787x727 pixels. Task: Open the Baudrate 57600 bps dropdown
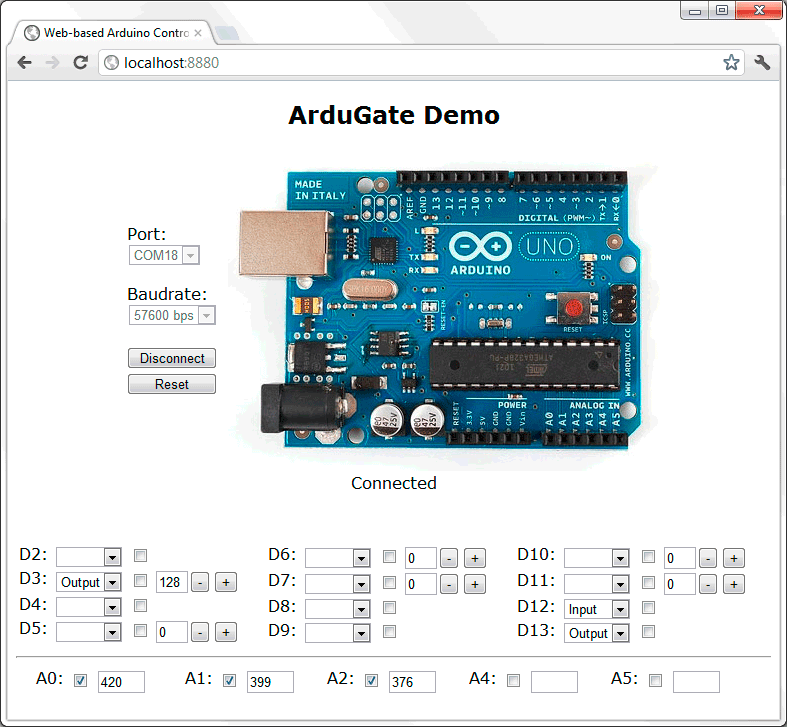click(x=172, y=315)
